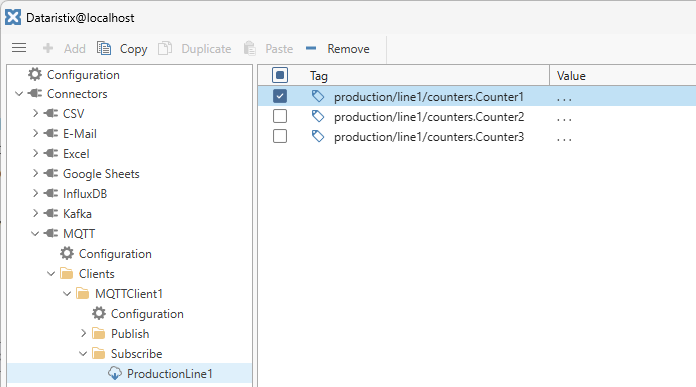Click the Dataristix@localhost window title
696x387 pixels.
pos(80,18)
